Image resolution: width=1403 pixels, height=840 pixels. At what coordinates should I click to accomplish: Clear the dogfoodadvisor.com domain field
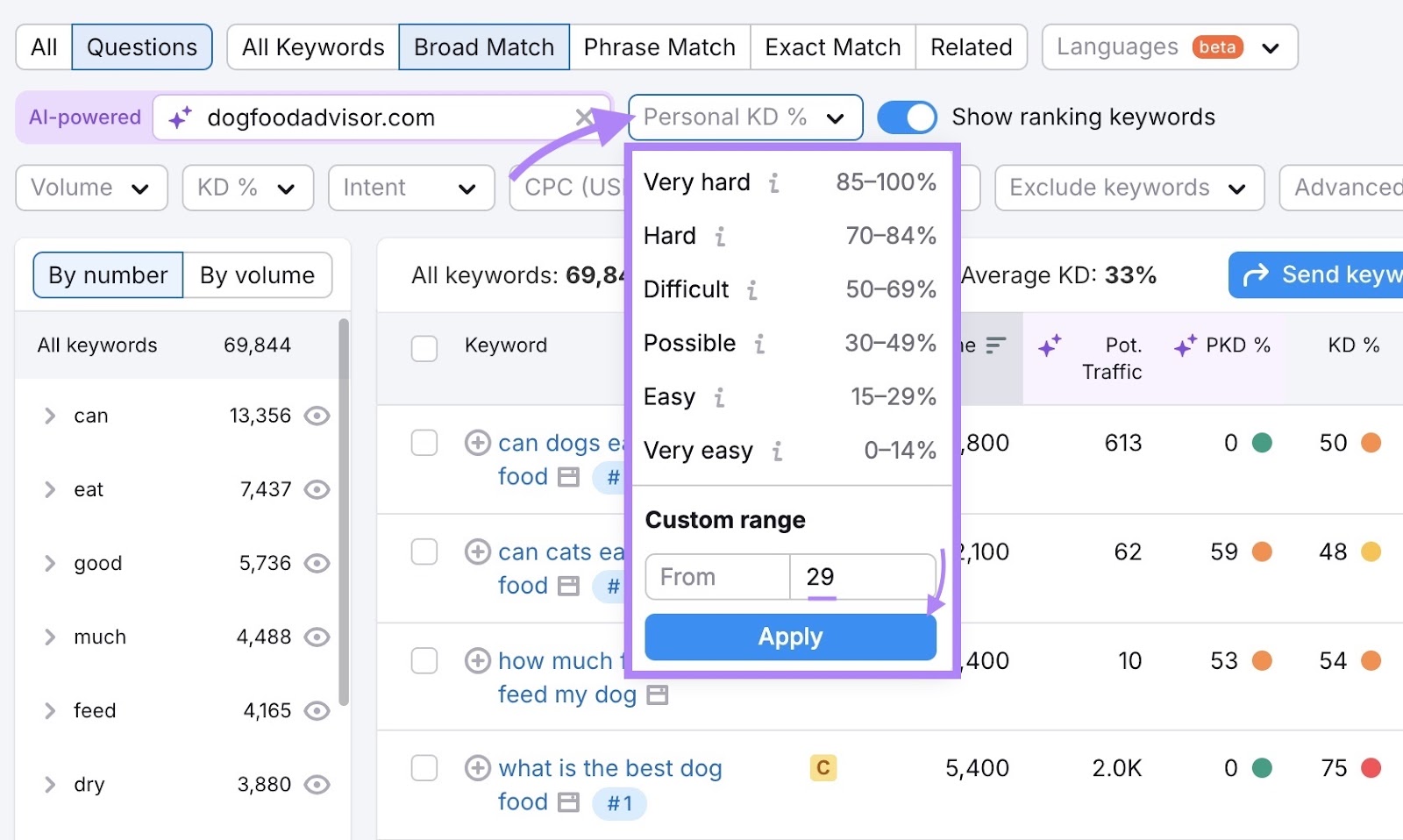[x=584, y=117]
